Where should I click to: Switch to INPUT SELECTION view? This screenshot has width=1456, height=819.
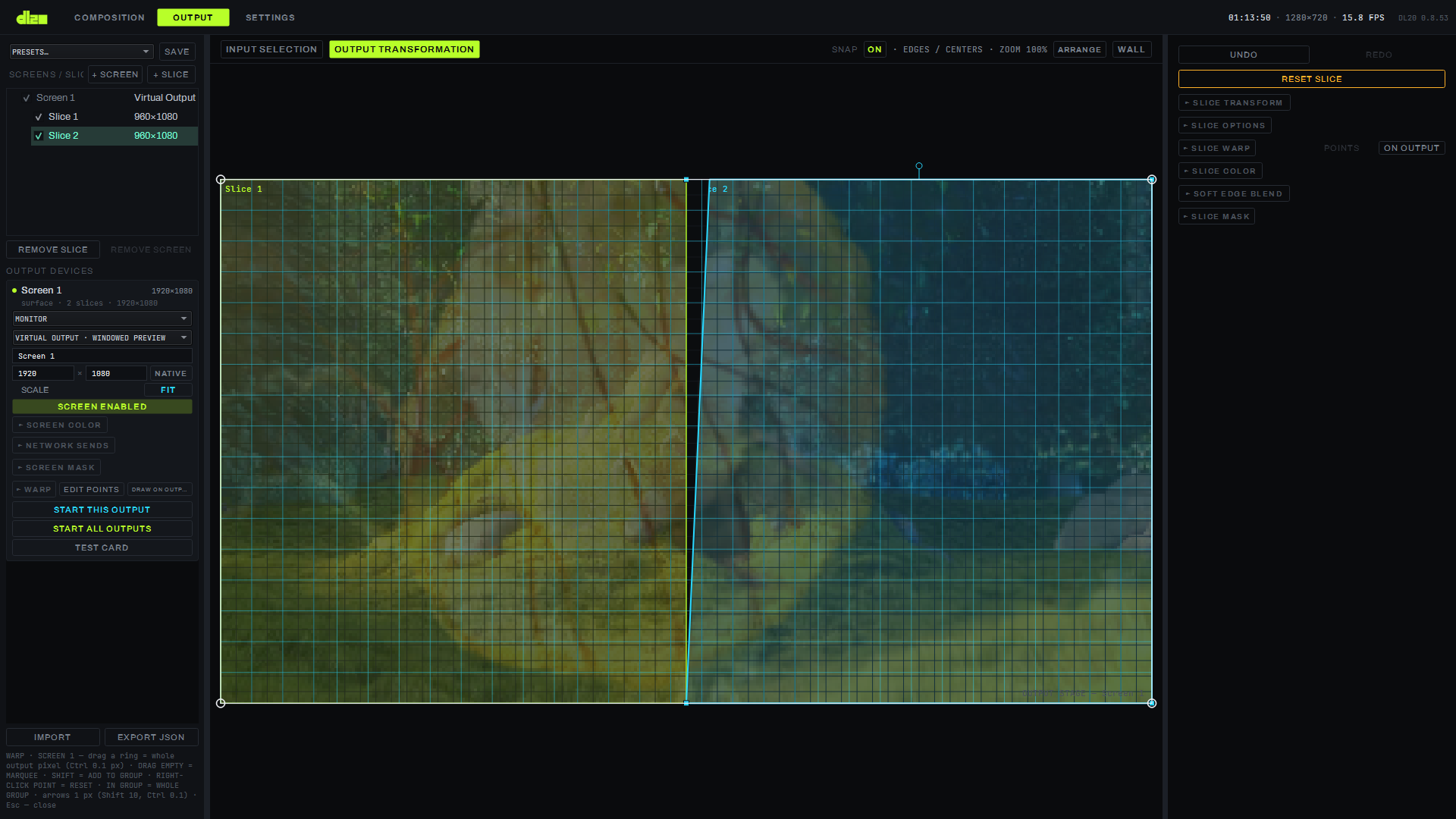tap(271, 49)
